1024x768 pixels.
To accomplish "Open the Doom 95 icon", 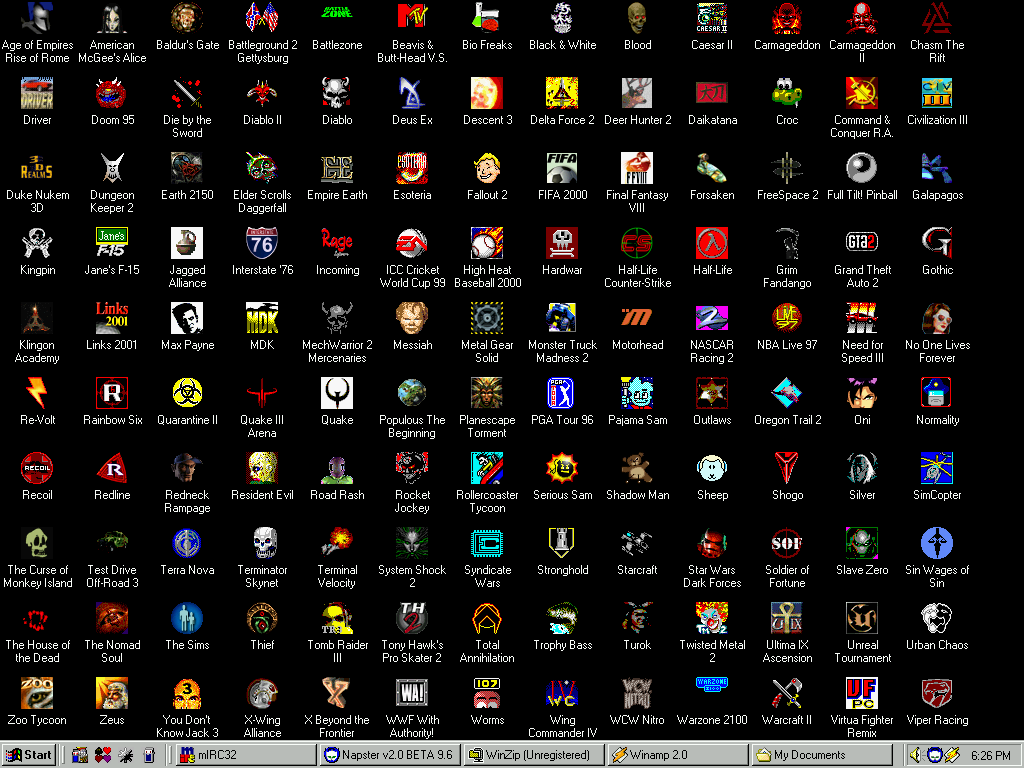I will [x=112, y=93].
